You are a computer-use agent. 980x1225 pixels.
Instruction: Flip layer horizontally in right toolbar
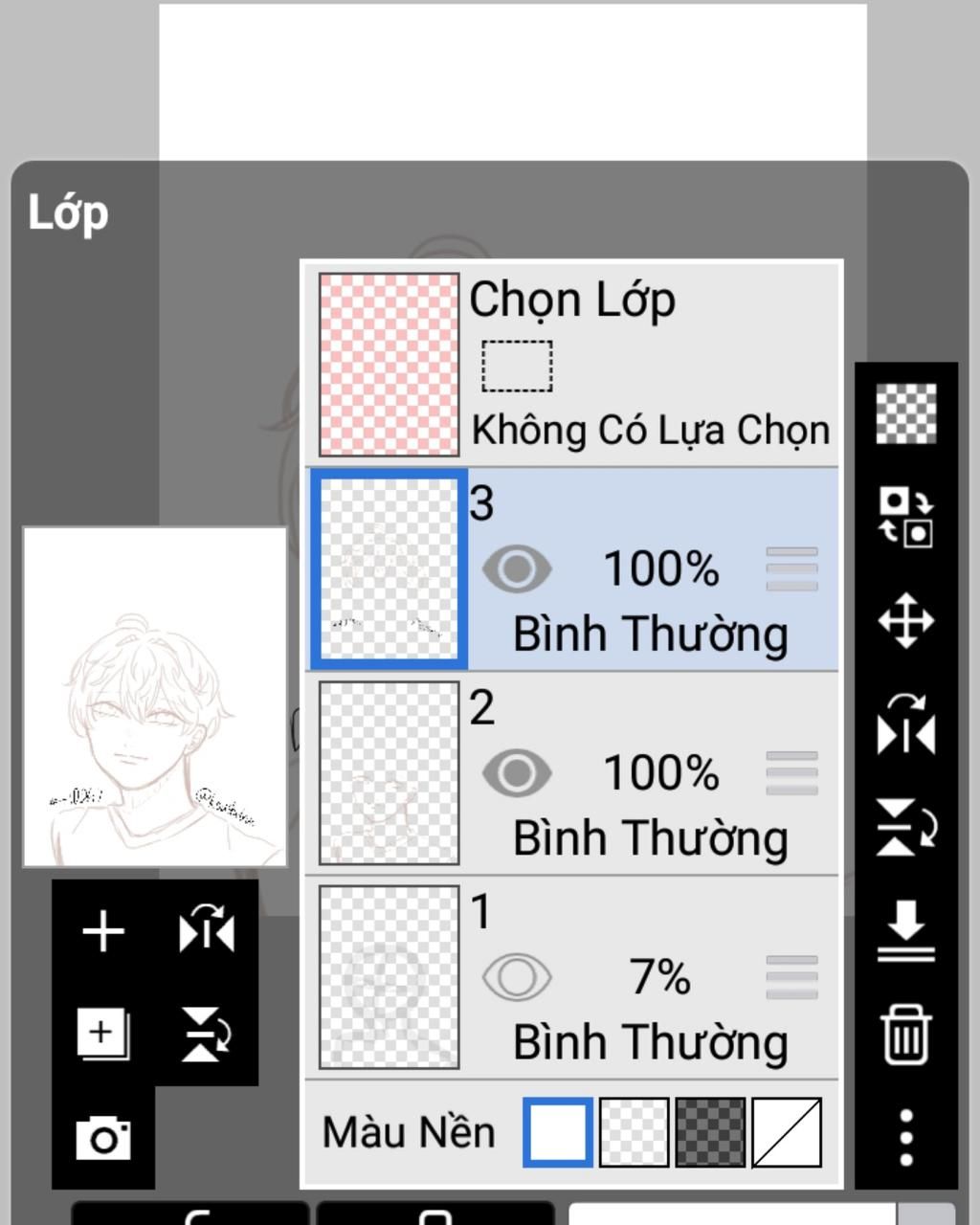point(906,724)
